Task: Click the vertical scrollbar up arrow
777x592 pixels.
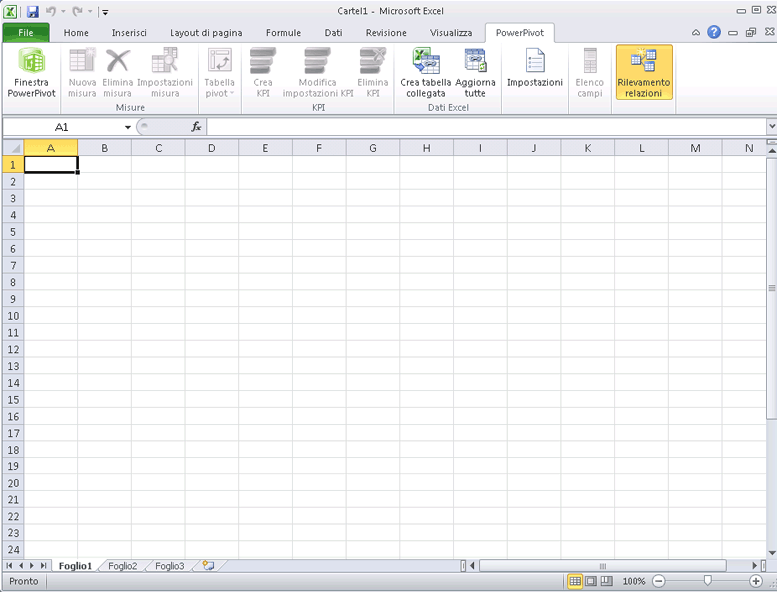Action: click(x=772, y=152)
